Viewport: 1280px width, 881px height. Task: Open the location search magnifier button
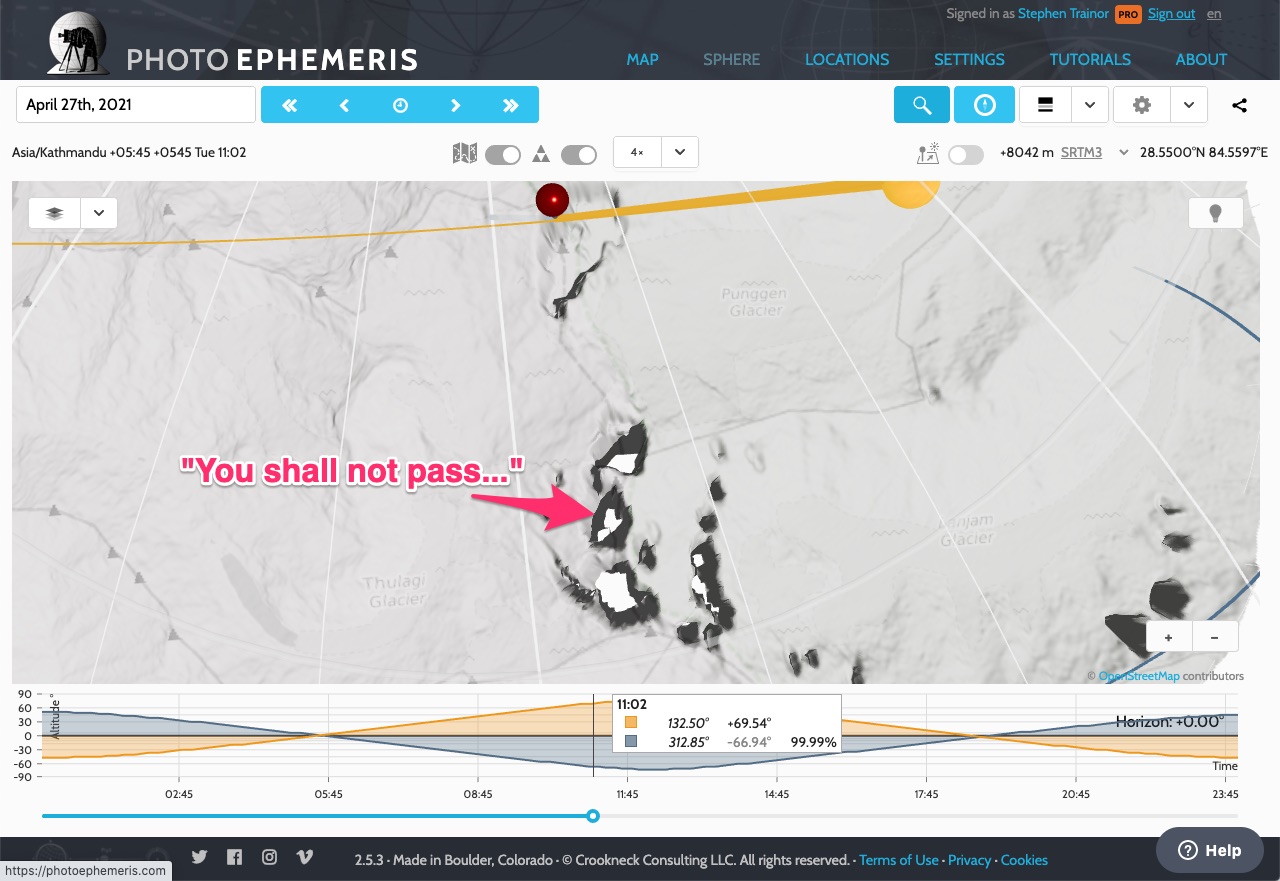tap(921, 105)
